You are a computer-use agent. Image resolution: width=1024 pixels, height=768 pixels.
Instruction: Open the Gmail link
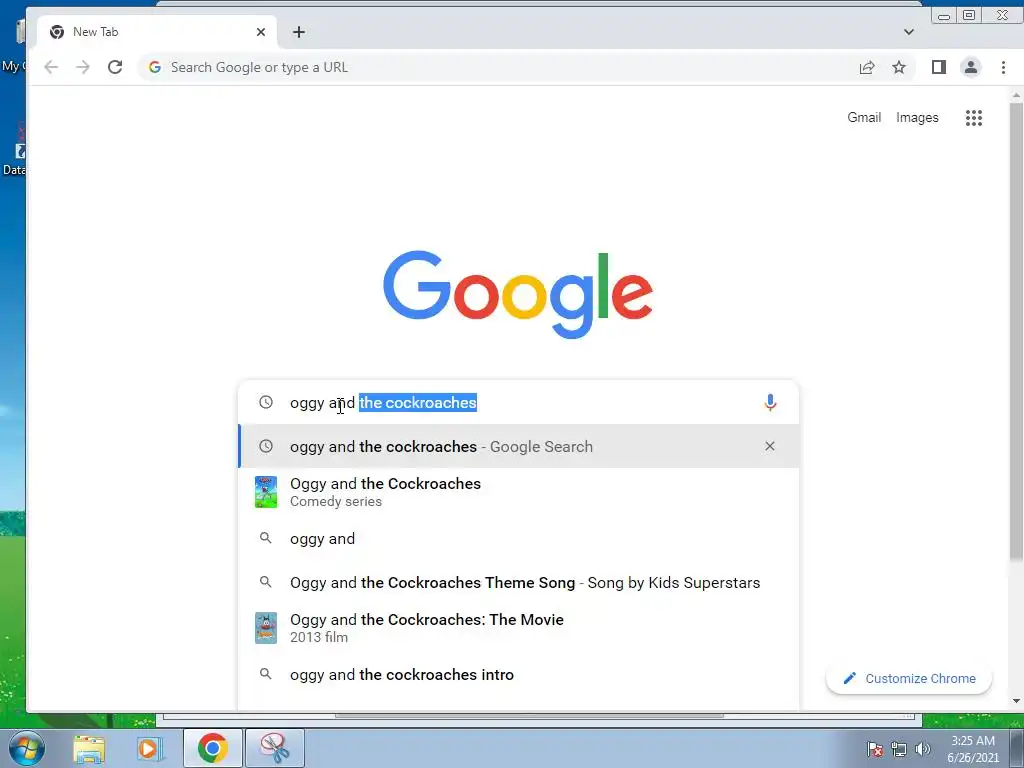pos(864,118)
